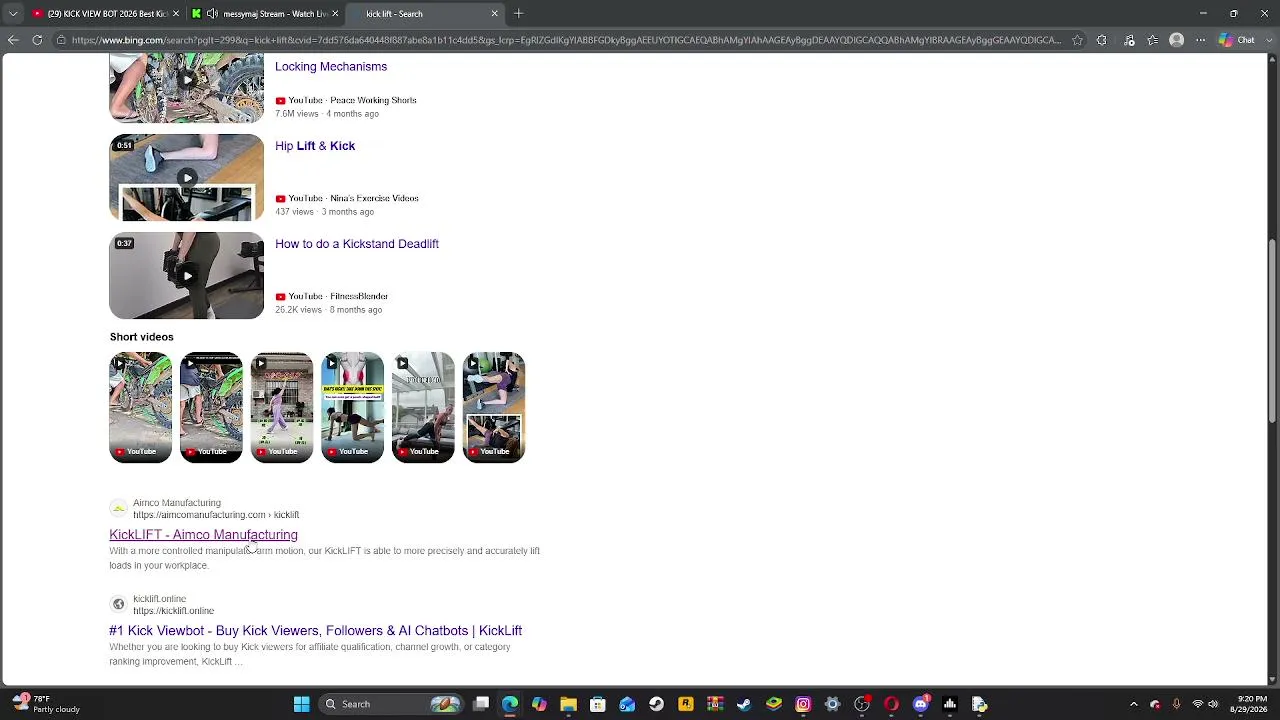Open the short video of woman in purple
This screenshot has height=720, width=1280.
282,407
